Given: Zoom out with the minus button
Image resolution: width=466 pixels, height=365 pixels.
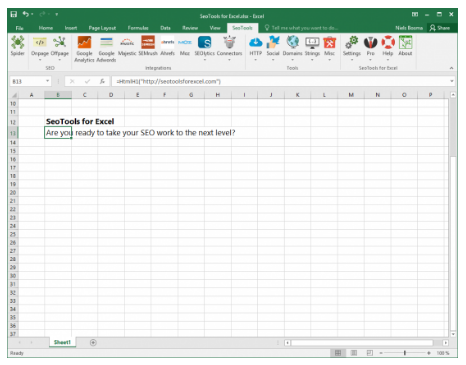Looking at the screenshot, I should click(381, 353).
